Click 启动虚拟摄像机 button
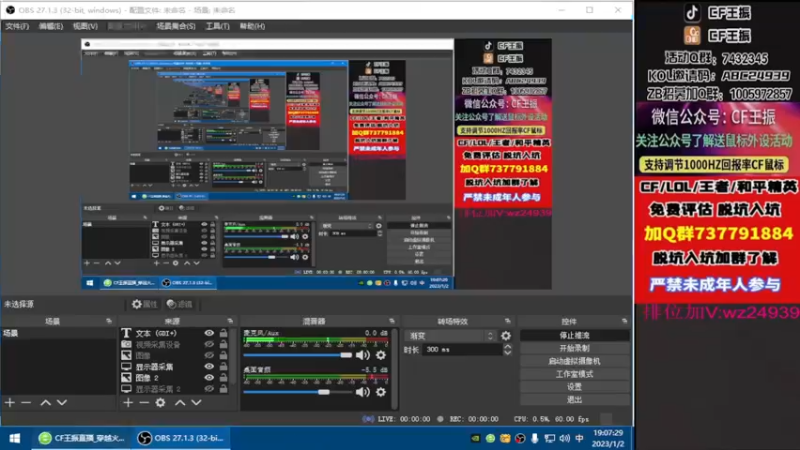 click(x=574, y=361)
